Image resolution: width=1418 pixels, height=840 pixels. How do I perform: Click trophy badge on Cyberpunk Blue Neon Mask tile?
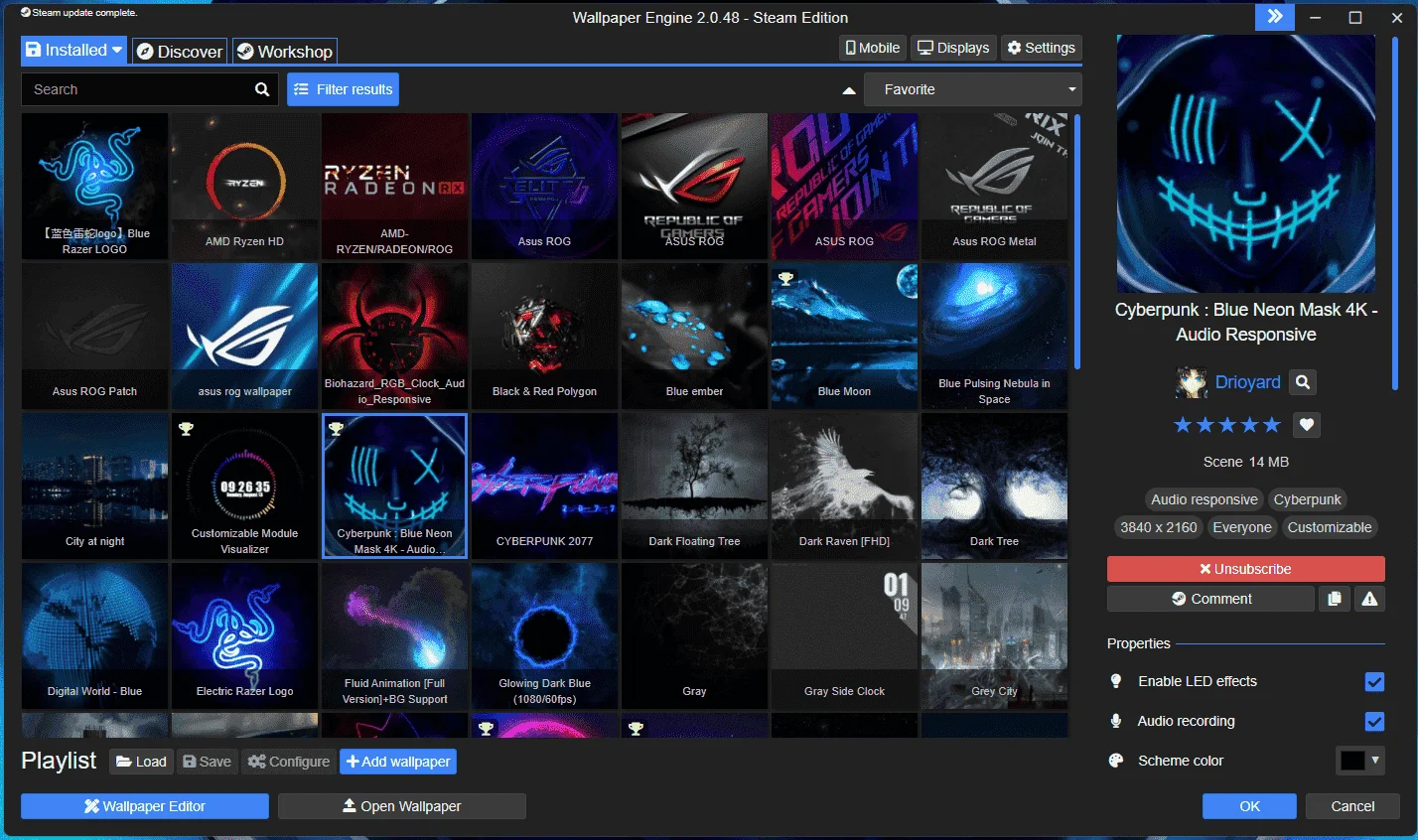tap(336, 429)
